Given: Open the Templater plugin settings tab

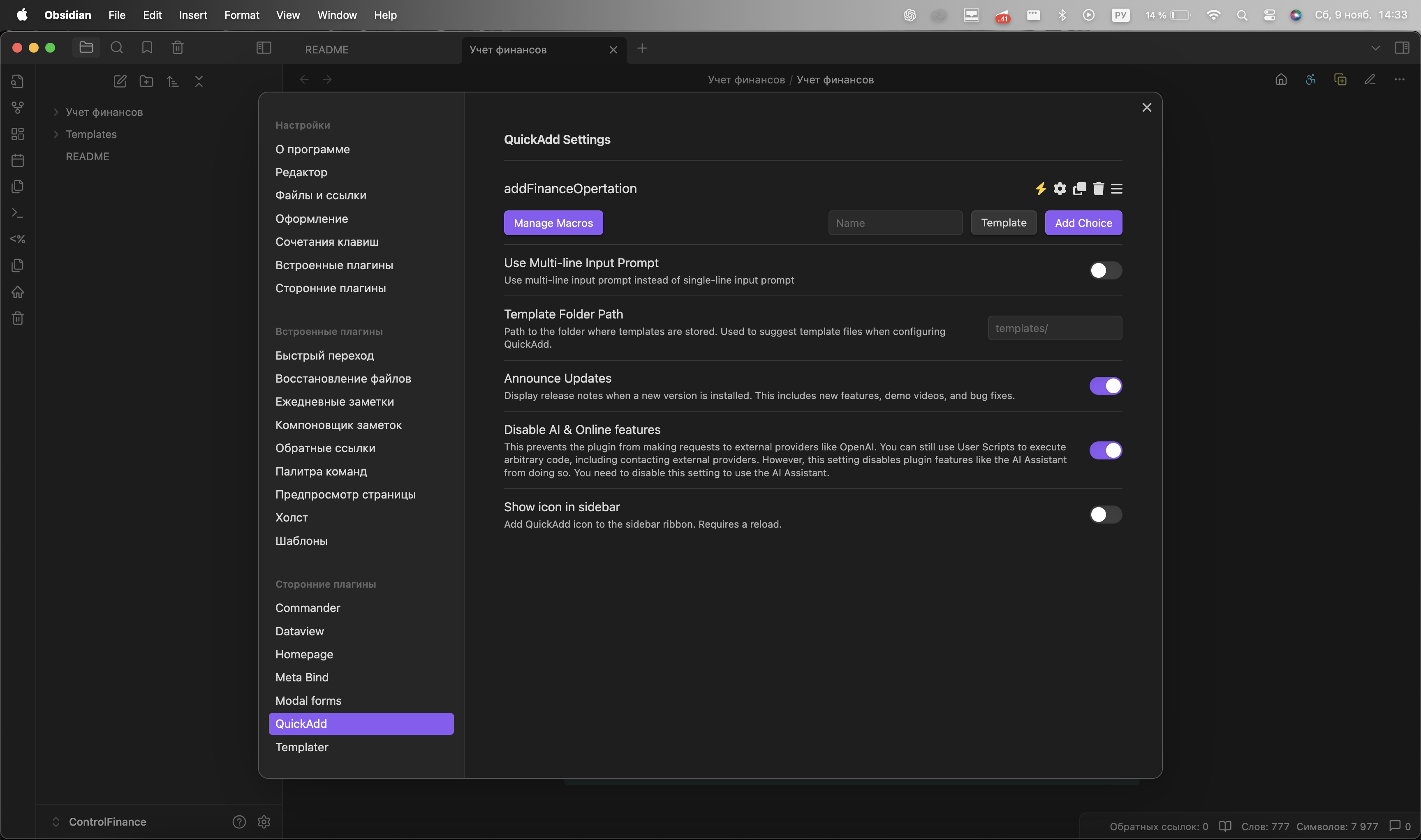Looking at the screenshot, I should tap(301, 747).
